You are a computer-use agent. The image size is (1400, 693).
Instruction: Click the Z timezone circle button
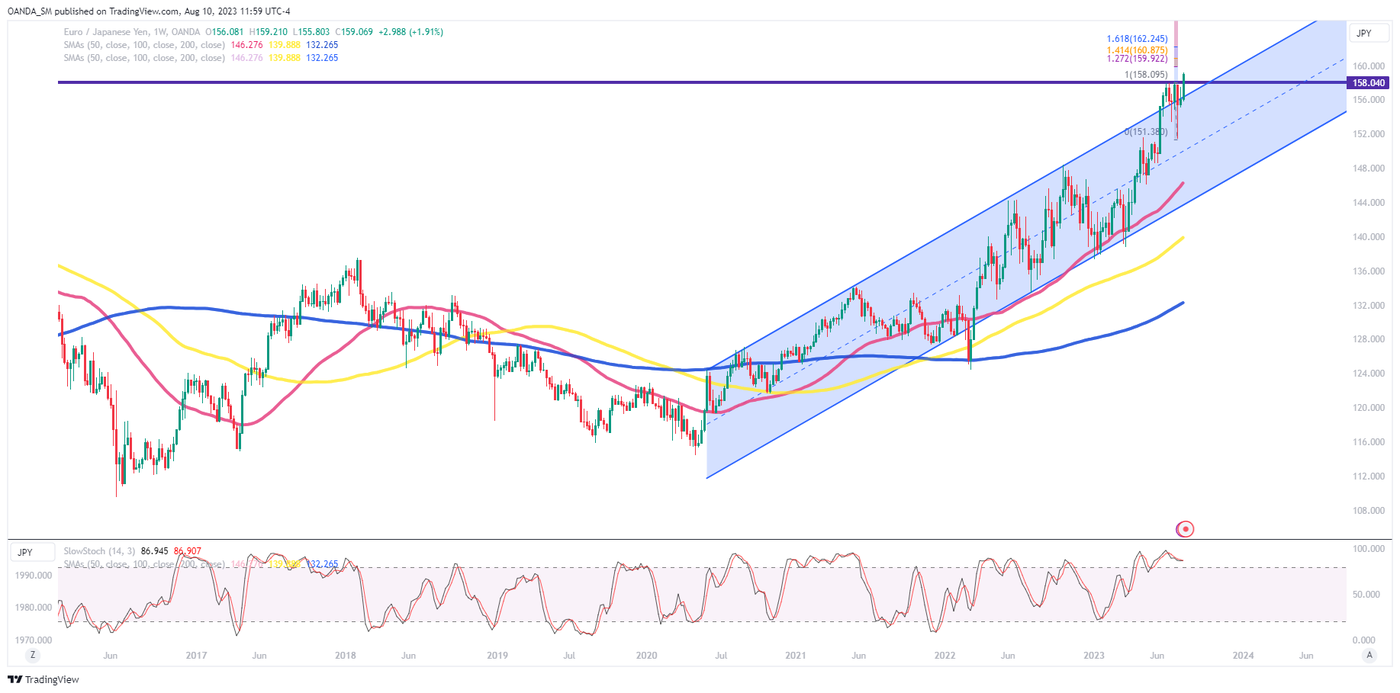(33, 655)
